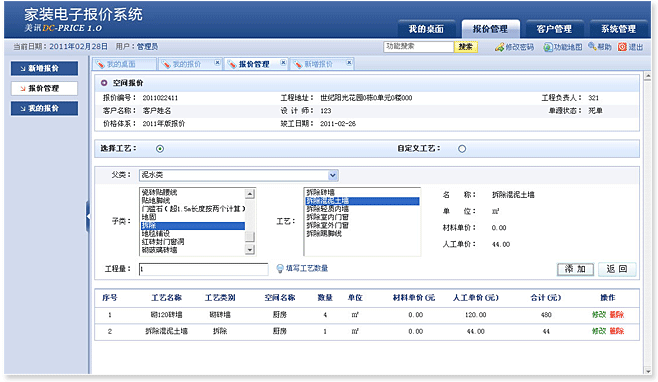658x382 pixels.
Task: Select 门槛石 item in the 子类 list
Action: (193, 209)
